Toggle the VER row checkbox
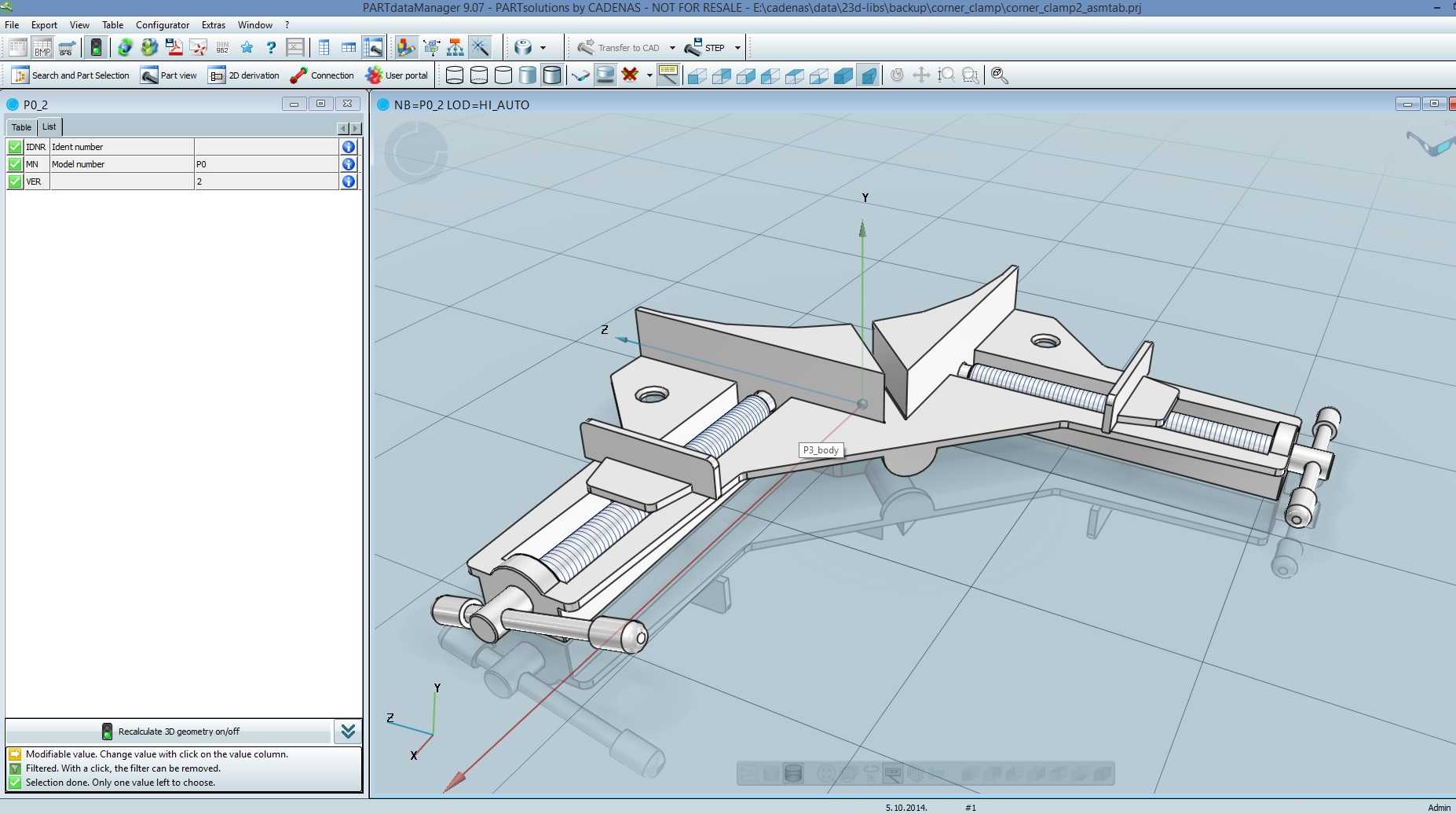Screen dimensions: 1456x814 (x=15, y=181)
